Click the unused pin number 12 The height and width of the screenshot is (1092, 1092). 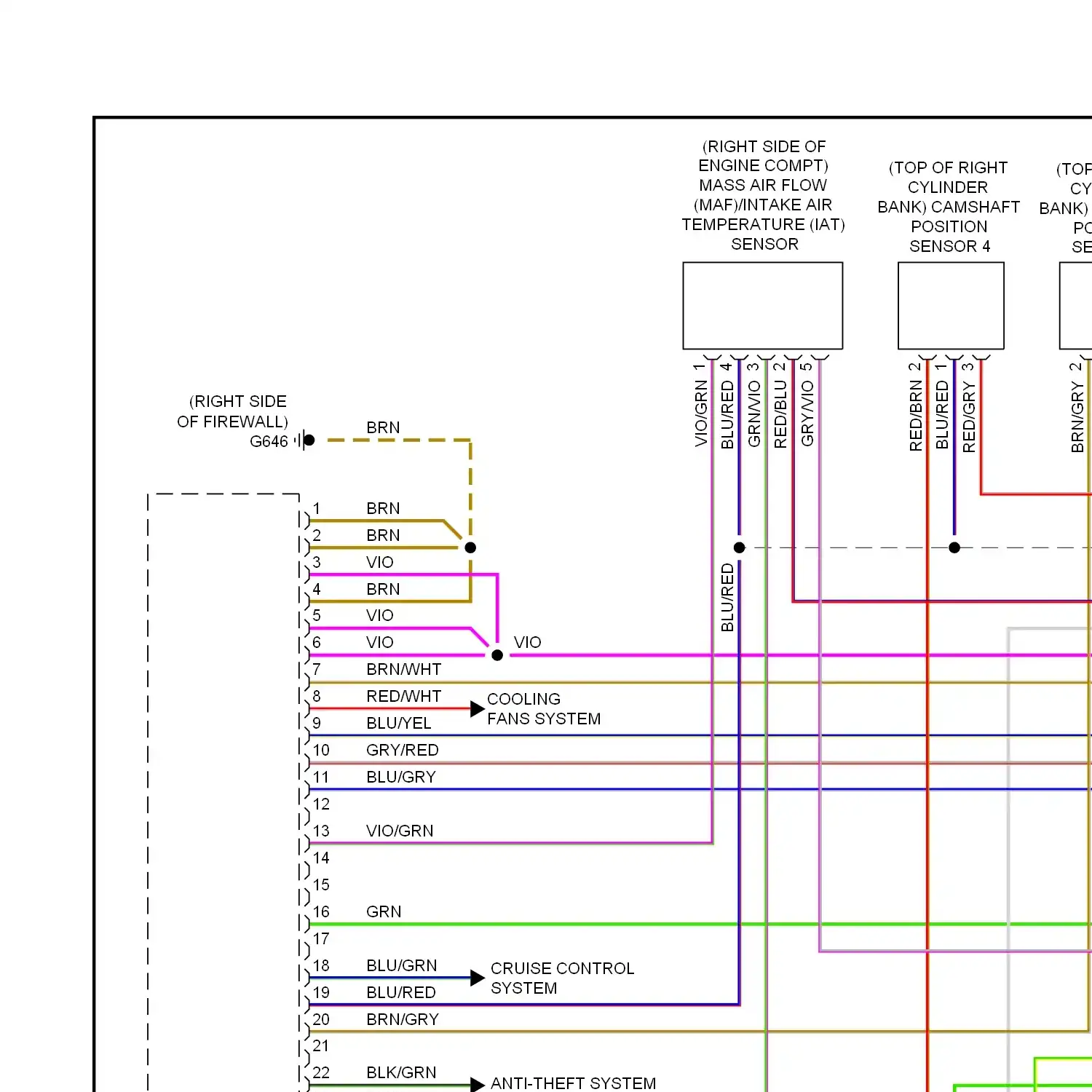pos(321,804)
